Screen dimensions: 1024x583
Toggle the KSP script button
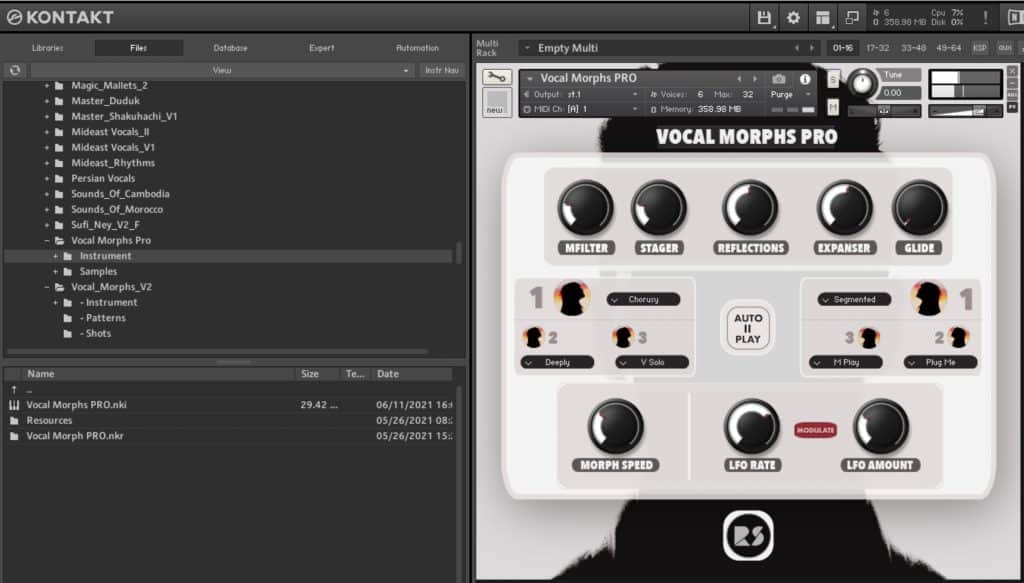pyautogui.click(x=980, y=48)
